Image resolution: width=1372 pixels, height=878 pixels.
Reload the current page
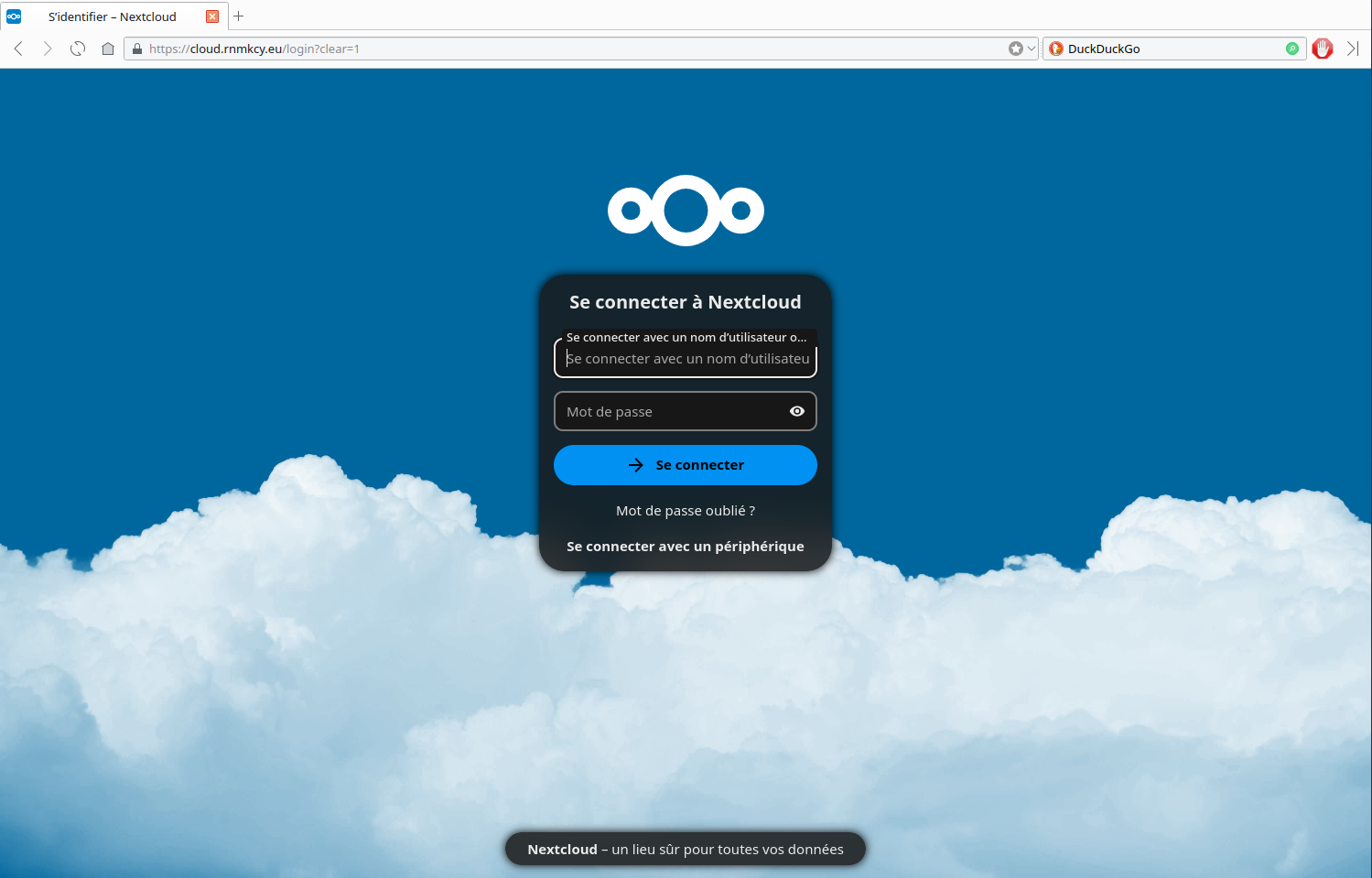click(78, 49)
